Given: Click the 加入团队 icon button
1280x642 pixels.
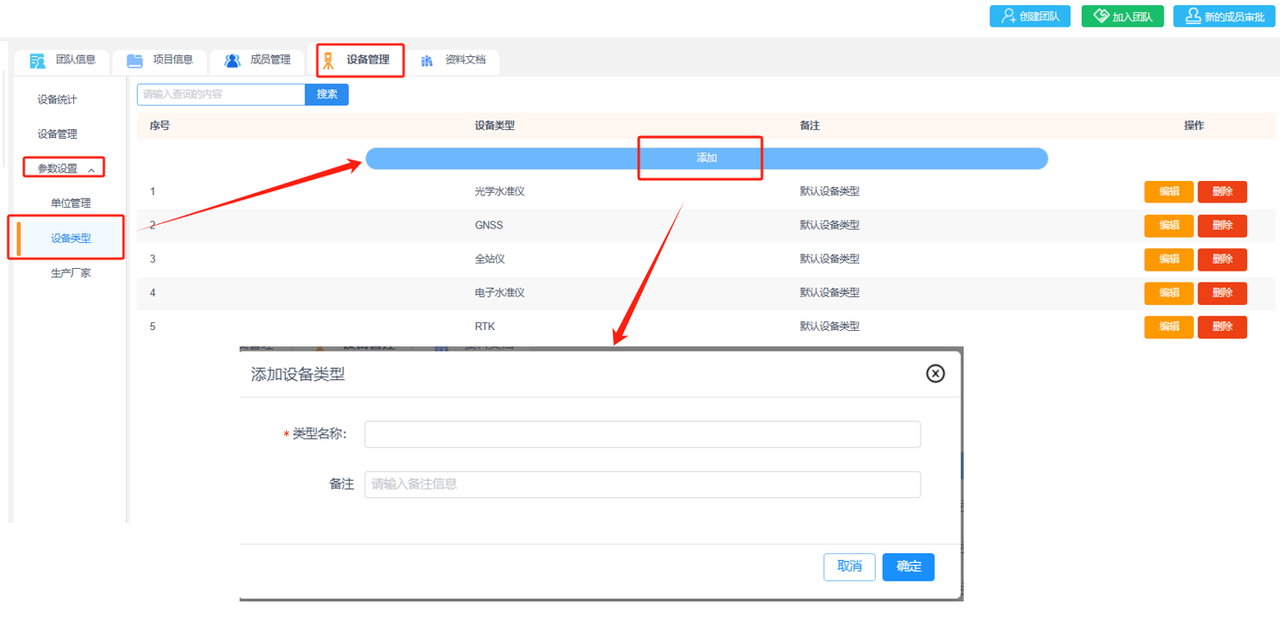Looking at the screenshot, I should (1122, 16).
